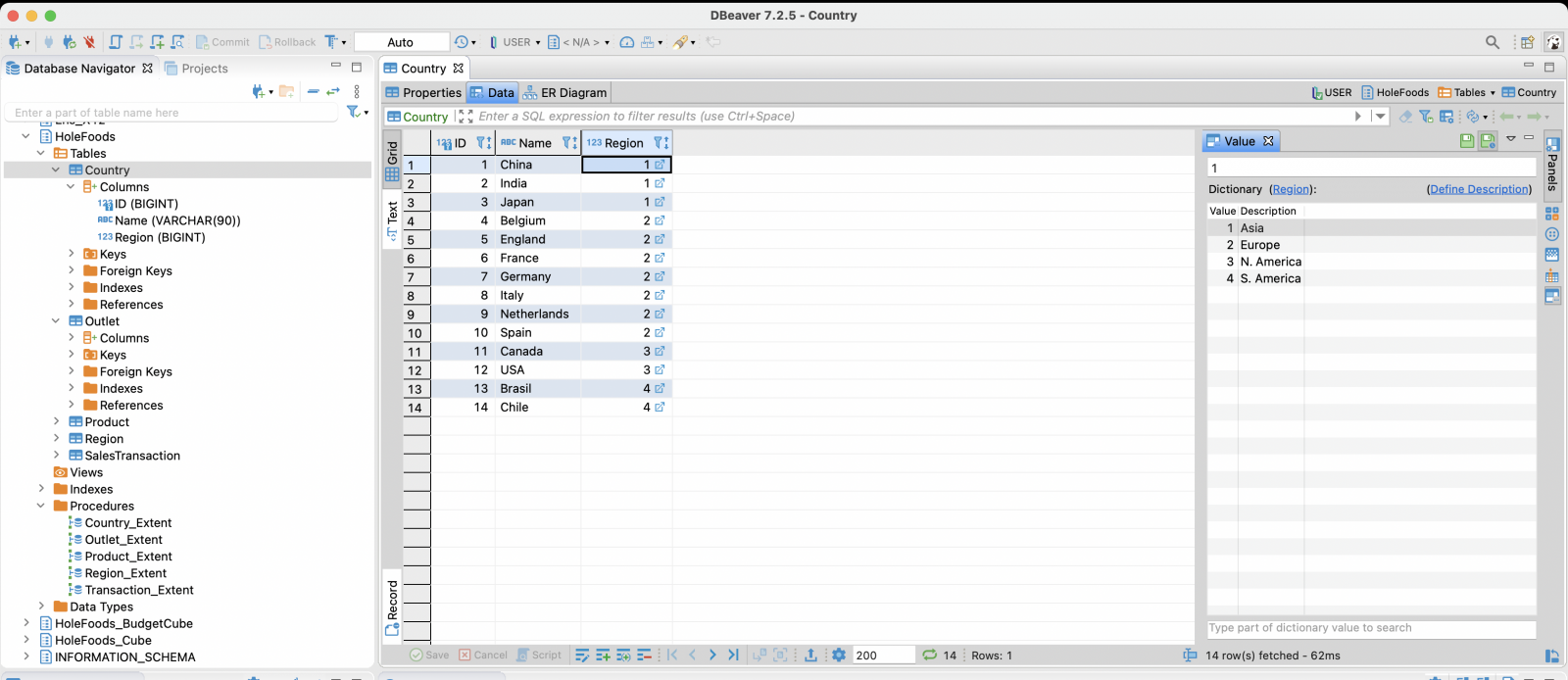1568x680 pixels.
Task: Toggle Link with Editor in Navigator
Action: pyautogui.click(x=333, y=91)
